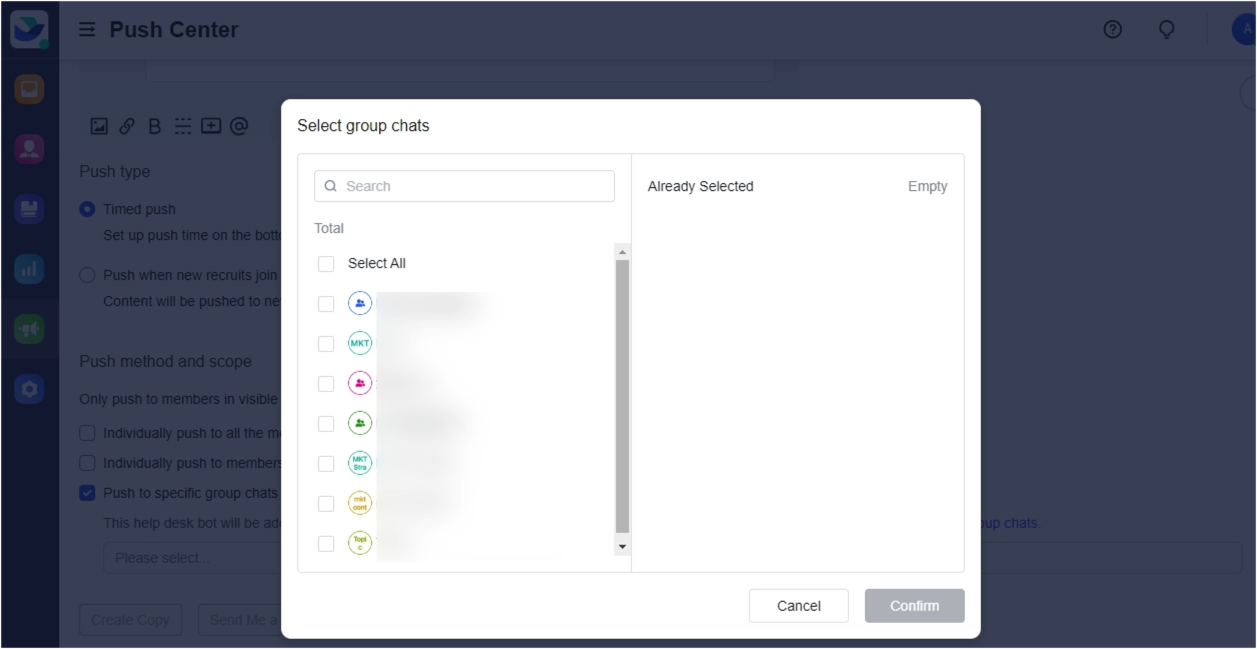Check the MKT group chat checkbox
This screenshot has width=1257, height=649.
325,342
